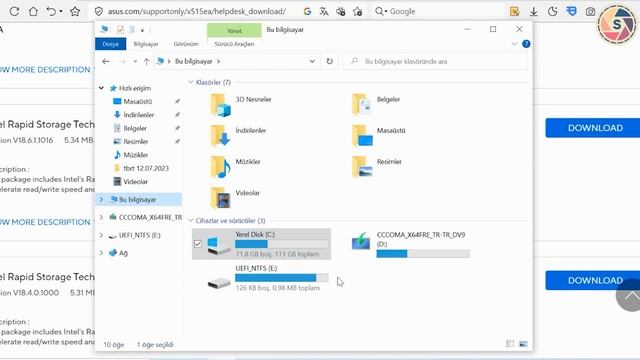Click the Google G icon in address bar

pos(307,11)
